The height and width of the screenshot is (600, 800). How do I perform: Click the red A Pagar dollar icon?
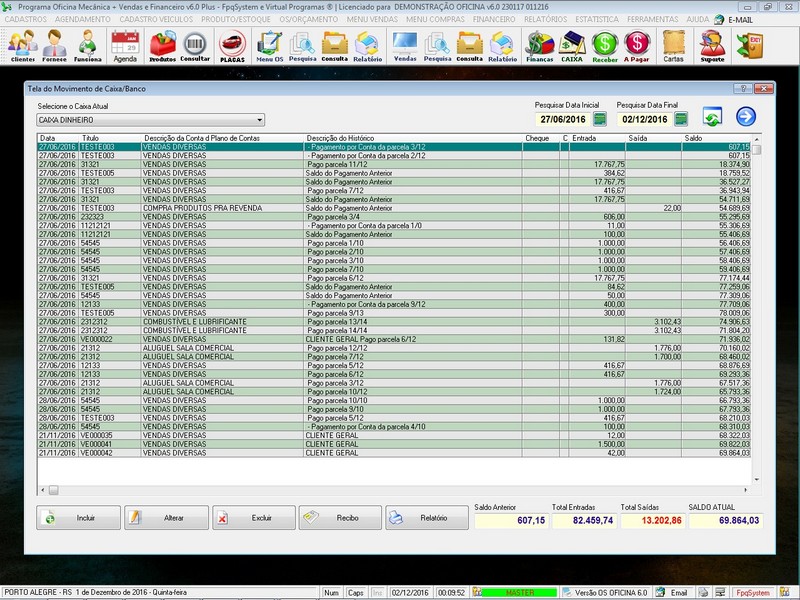click(x=637, y=46)
